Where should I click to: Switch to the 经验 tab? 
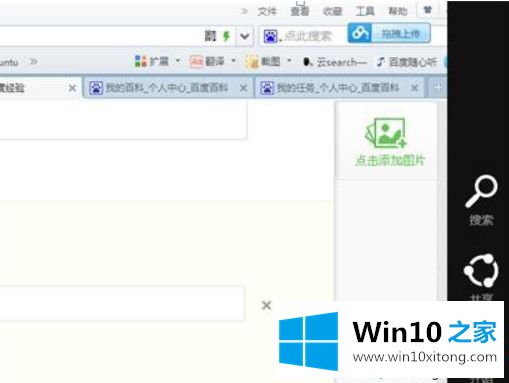[32, 88]
